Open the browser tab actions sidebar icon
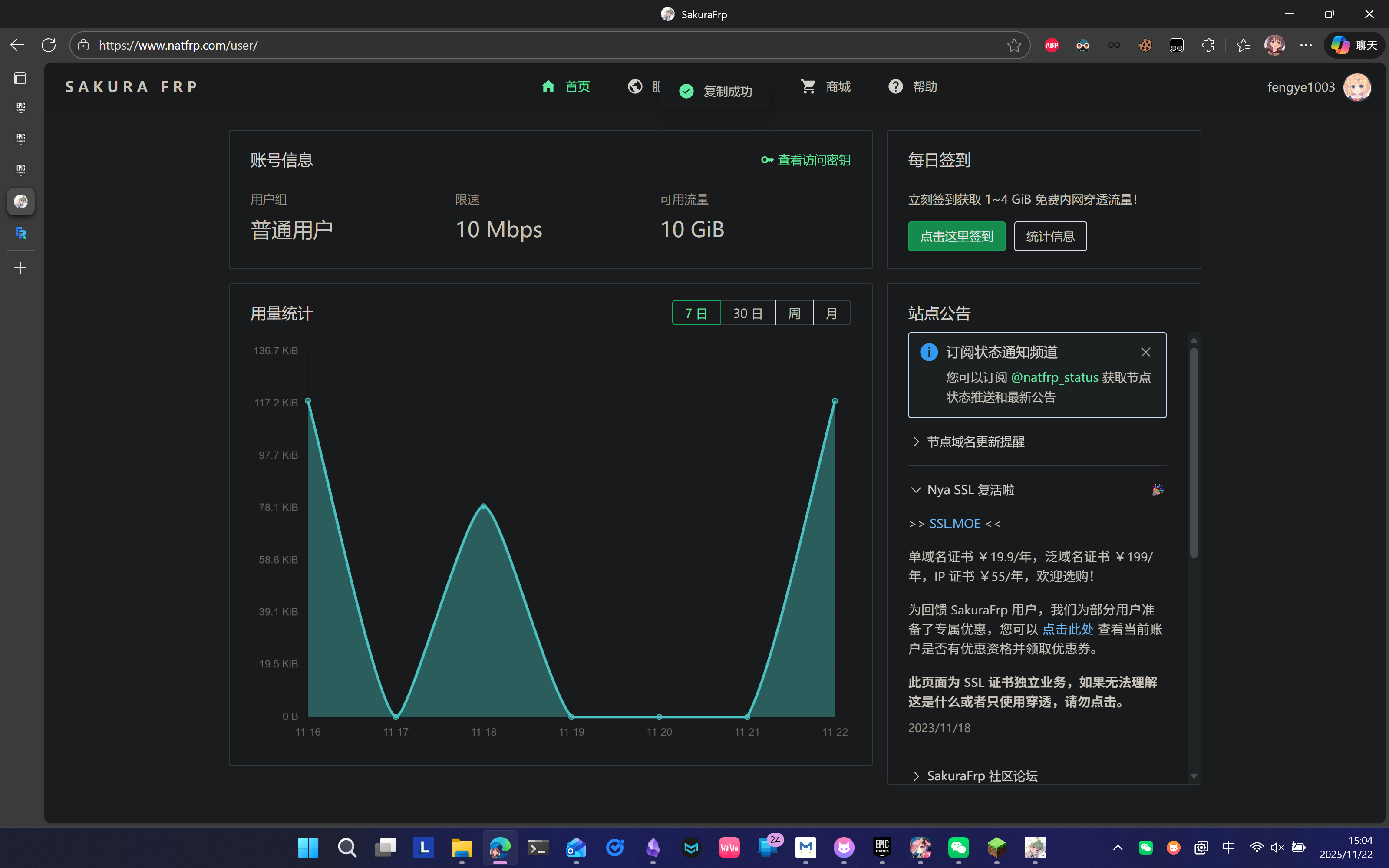 20,78
